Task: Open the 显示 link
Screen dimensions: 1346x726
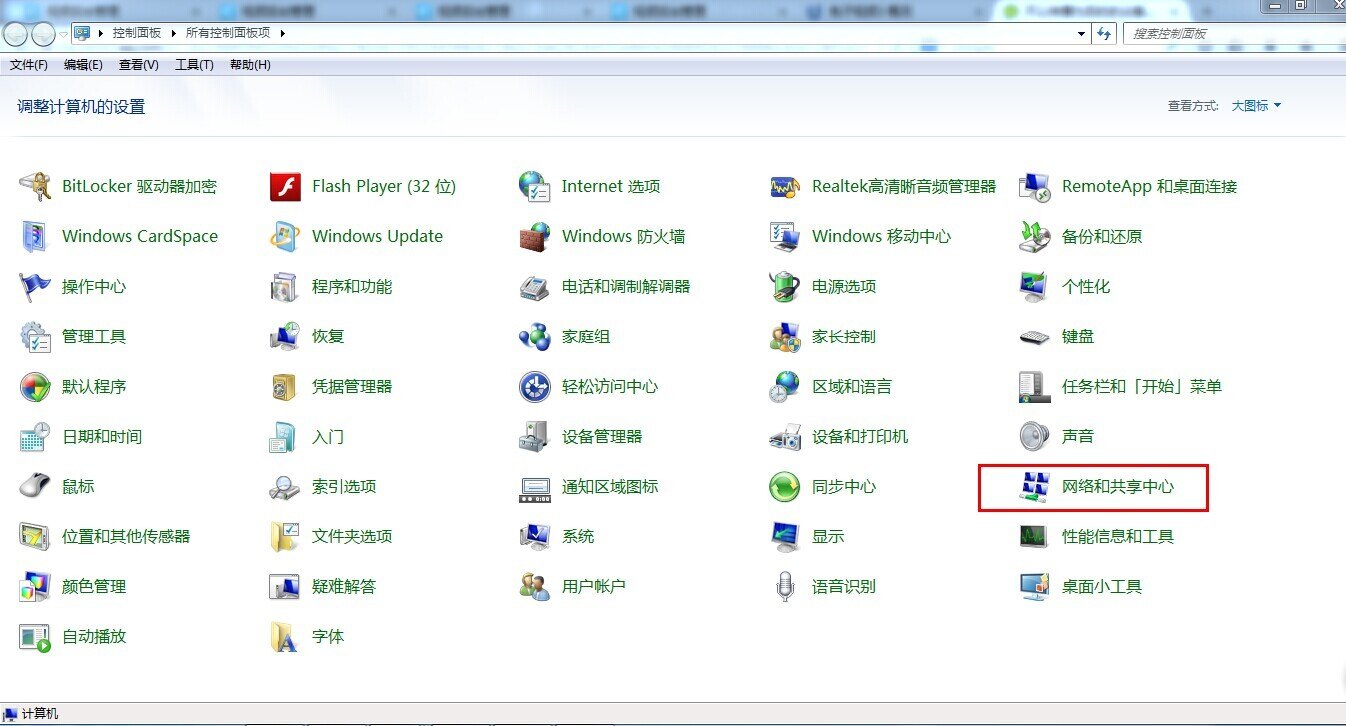Action: (x=828, y=536)
